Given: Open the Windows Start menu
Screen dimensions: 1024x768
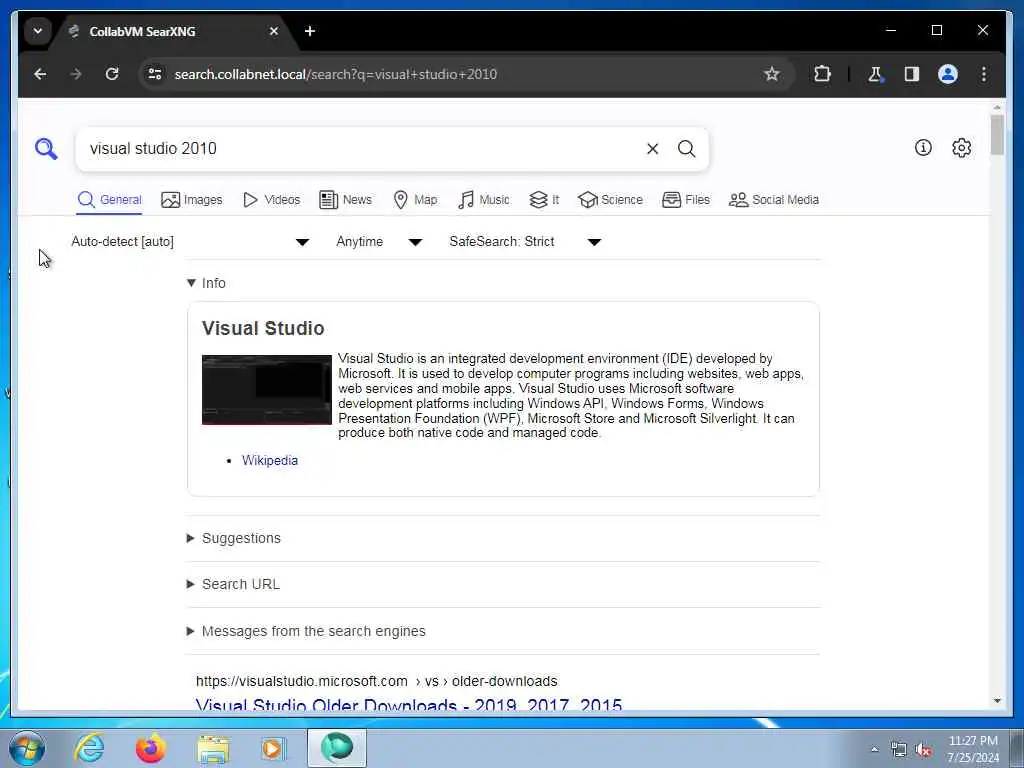Looking at the screenshot, I should [27, 748].
